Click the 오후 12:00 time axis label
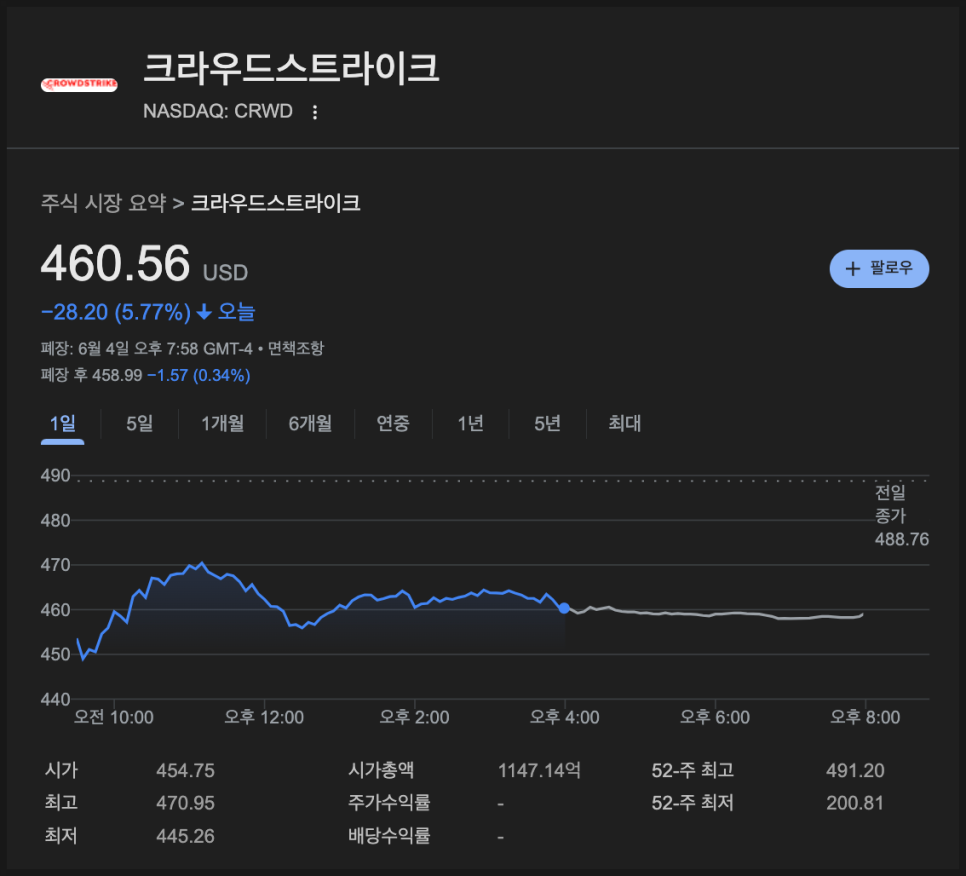This screenshot has width=966, height=876. (x=264, y=718)
